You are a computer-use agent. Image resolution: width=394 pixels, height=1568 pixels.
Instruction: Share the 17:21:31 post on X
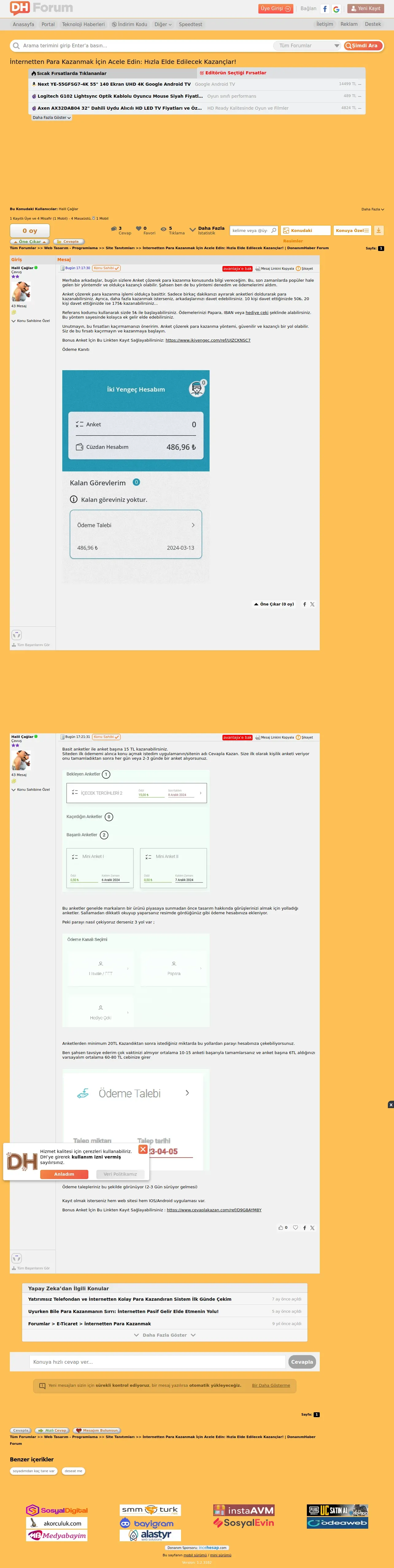(312, 1228)
